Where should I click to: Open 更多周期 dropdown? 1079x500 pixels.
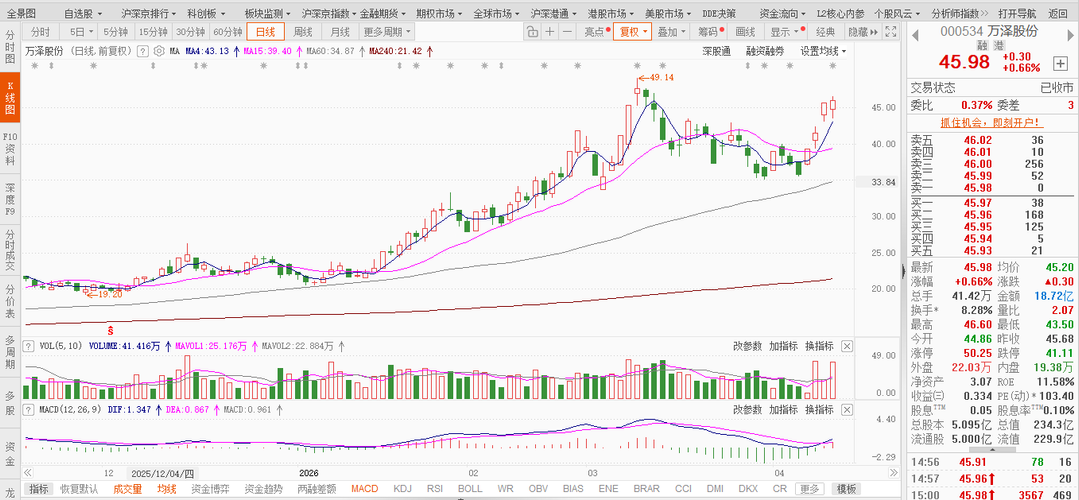pos(387,32)
